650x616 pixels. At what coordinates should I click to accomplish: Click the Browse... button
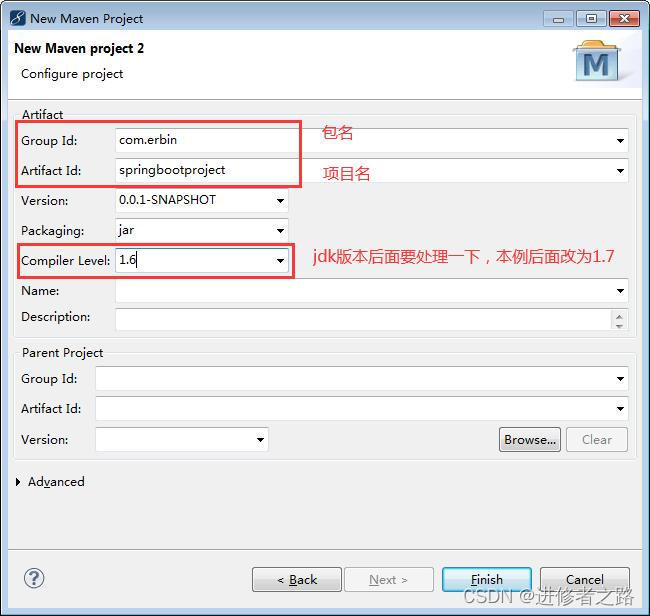pos(530,439)
